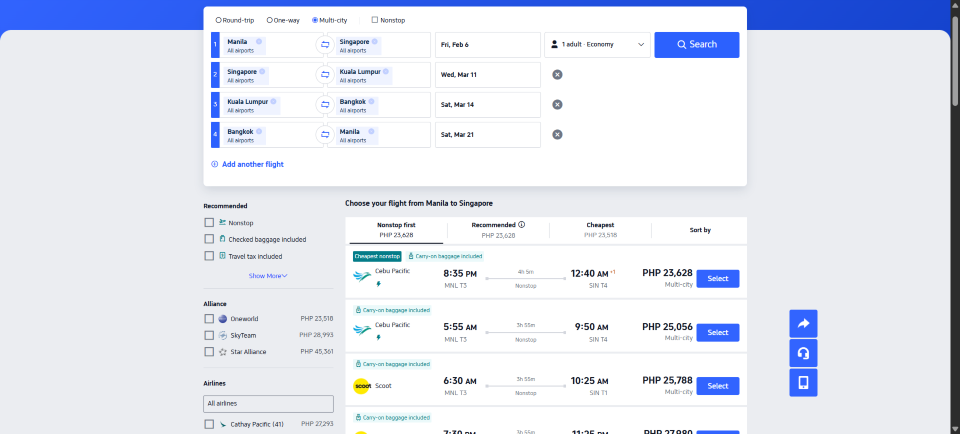Viewport: 960px width, 434px height.
Task: Click the Cebu Pacific logo on 5:55 AM flight
Action: click(362, 331)
